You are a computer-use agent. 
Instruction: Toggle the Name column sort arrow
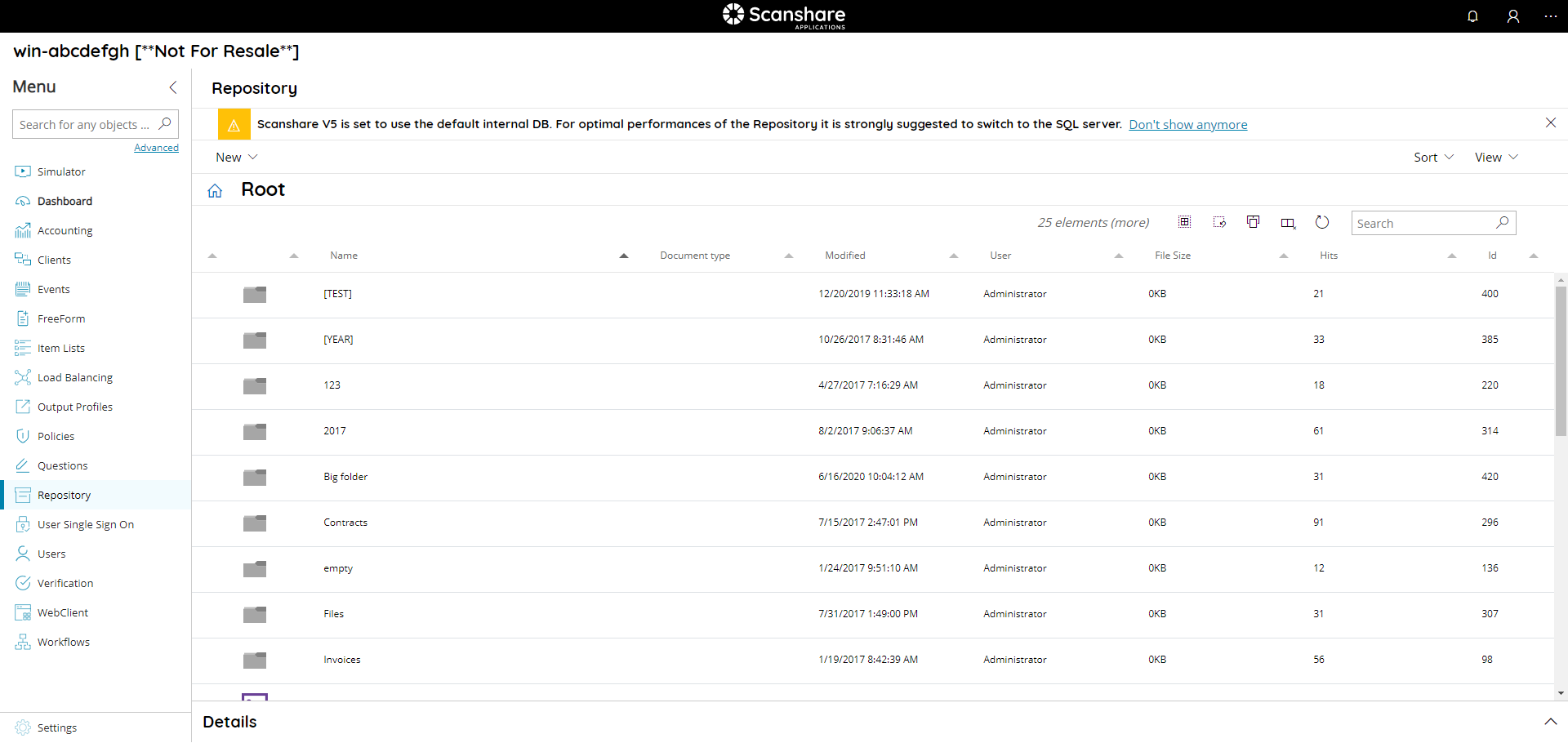[623, 256]
